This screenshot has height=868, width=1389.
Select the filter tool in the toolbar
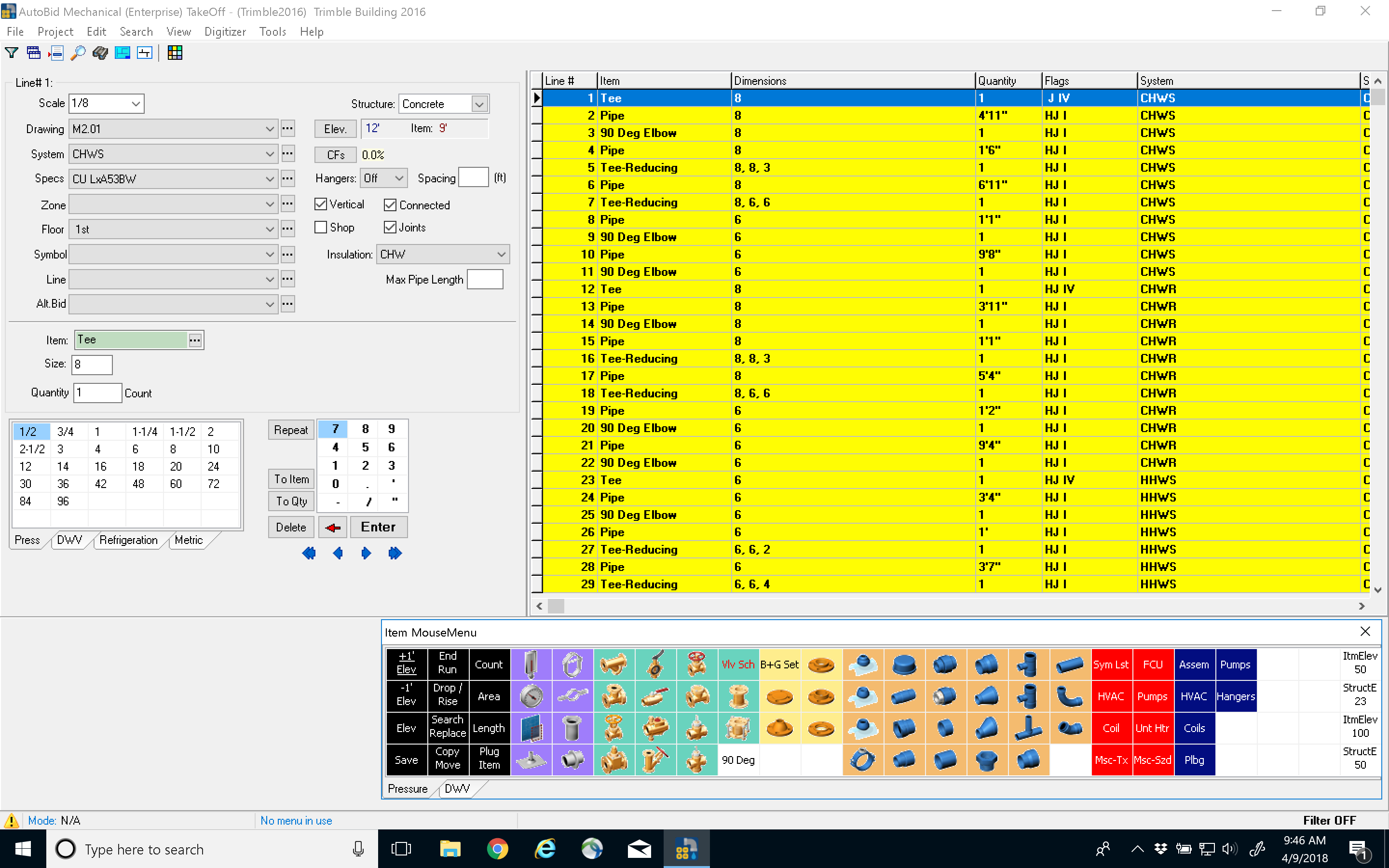[12, 53]
